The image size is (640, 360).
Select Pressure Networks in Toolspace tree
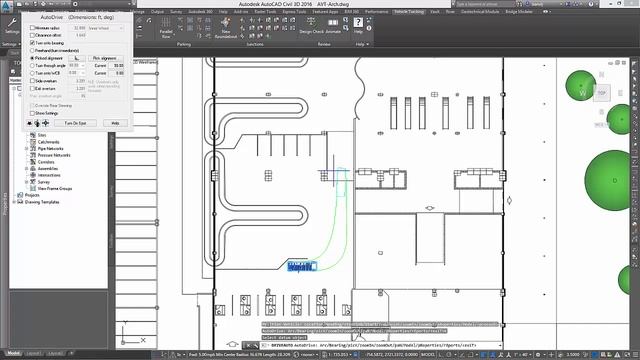coord(54,156)
